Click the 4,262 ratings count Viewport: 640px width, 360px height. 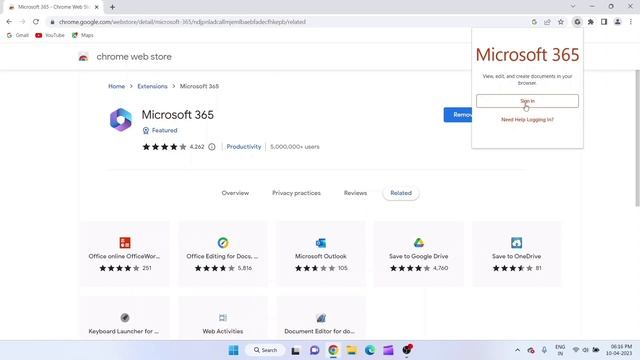[197, 147]
